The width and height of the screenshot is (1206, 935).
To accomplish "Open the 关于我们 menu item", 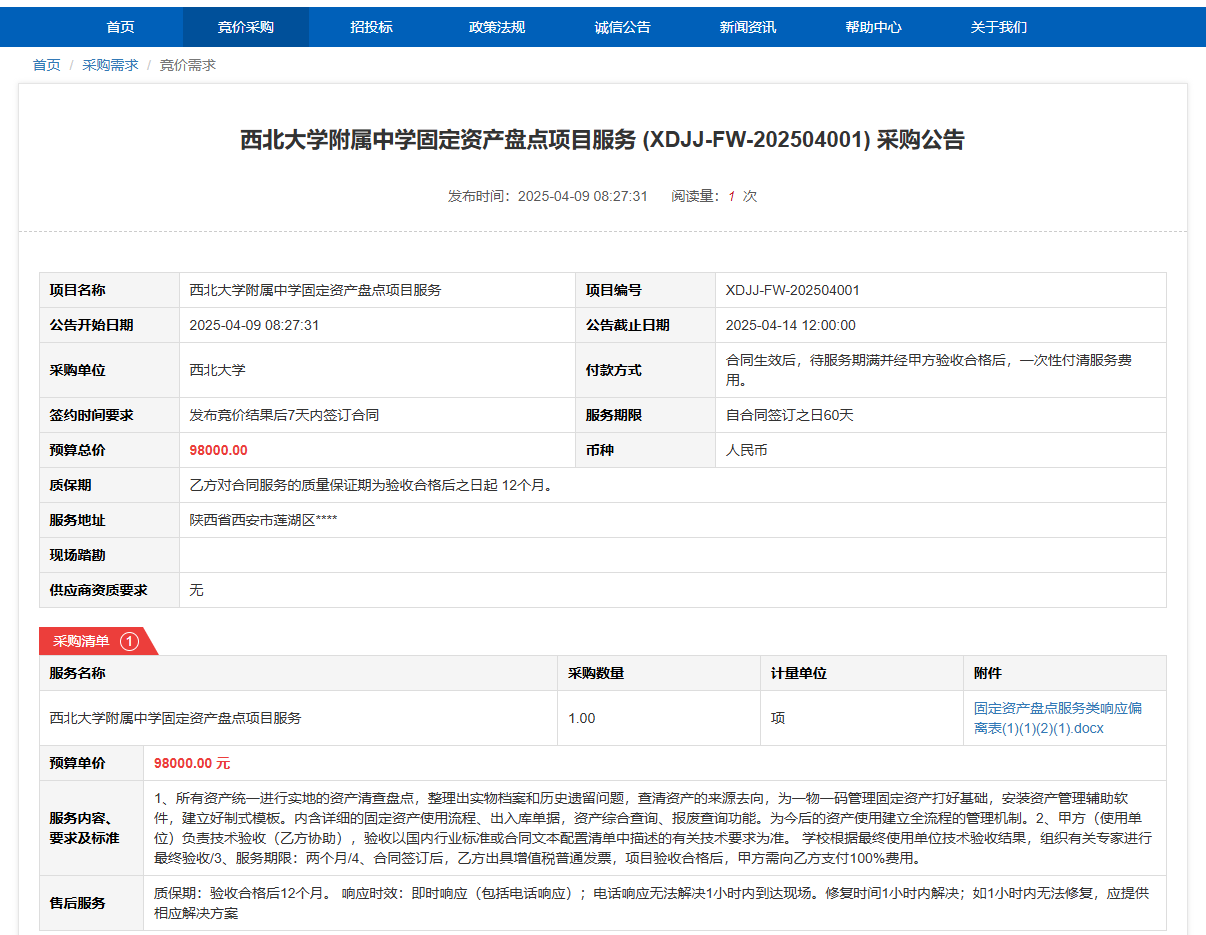I will pos(998,27).
